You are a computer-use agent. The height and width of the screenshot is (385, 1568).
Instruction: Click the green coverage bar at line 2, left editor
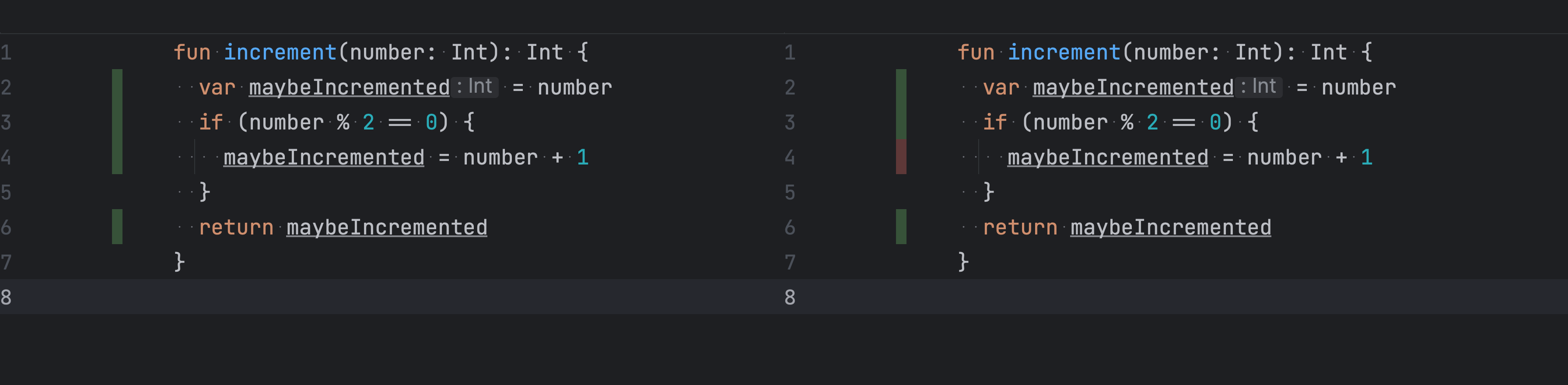(117, 87)
